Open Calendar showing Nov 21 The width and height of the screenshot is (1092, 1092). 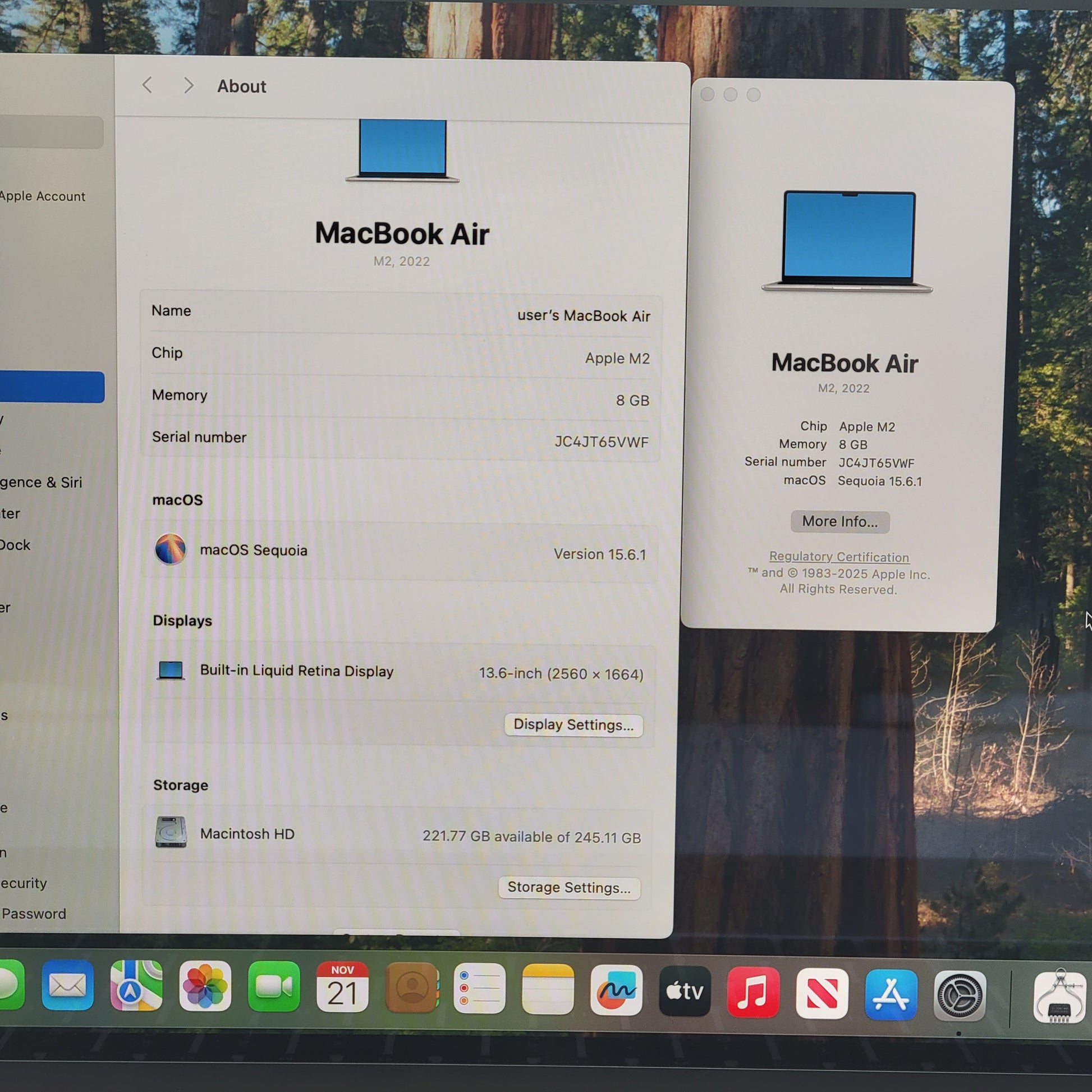tap(342, 988)
